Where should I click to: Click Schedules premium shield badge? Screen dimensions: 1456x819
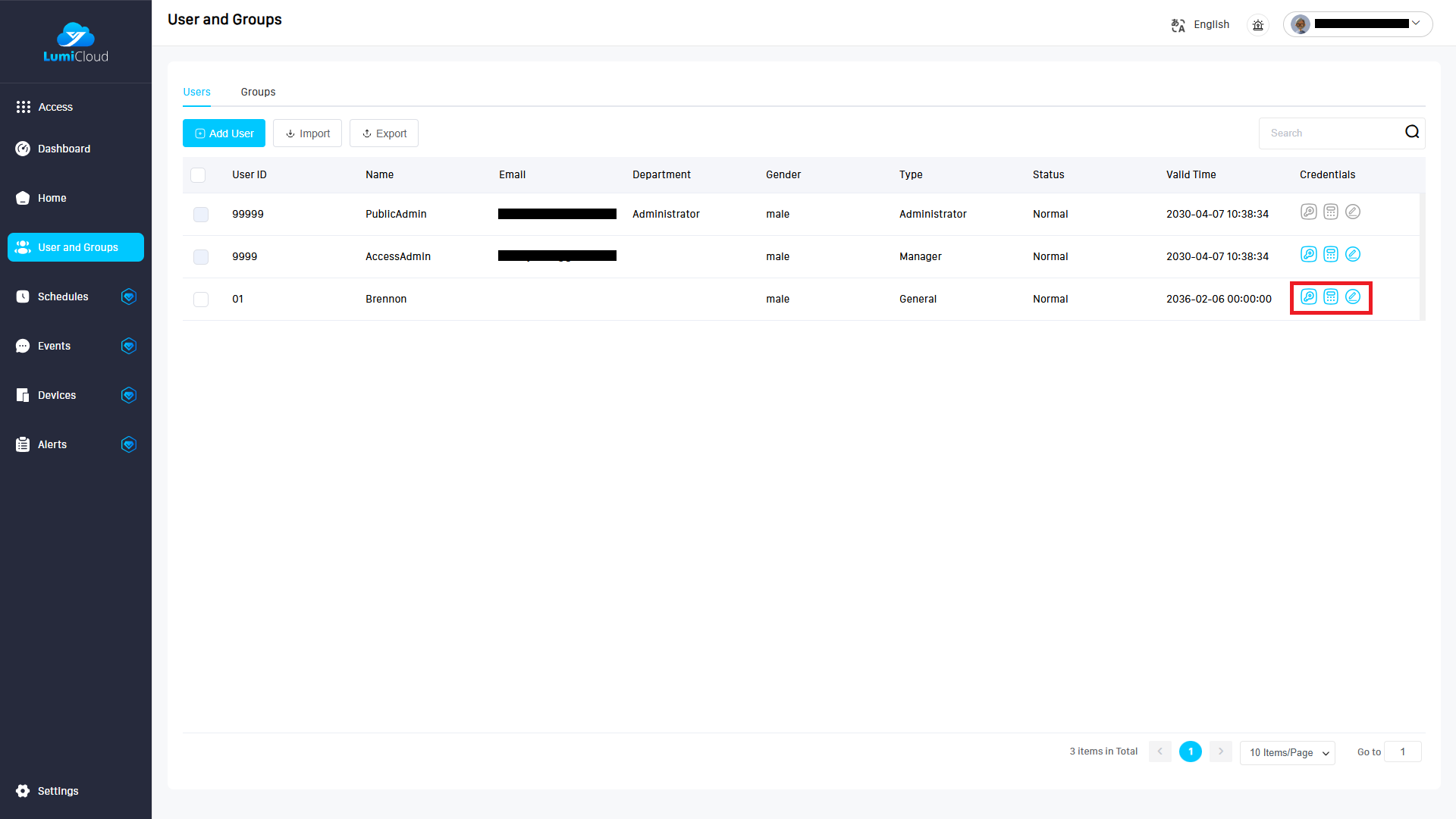[x=129, y=297]
